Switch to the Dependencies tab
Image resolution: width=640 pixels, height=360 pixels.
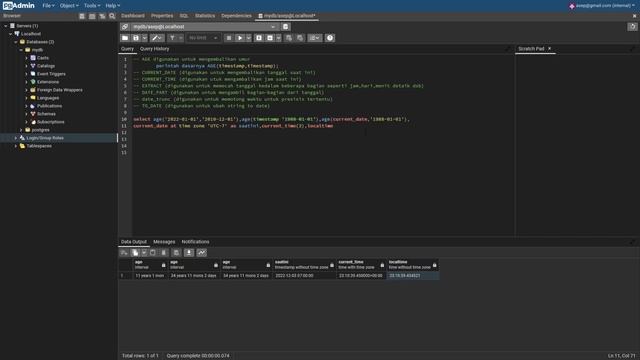tap(236, 16)
